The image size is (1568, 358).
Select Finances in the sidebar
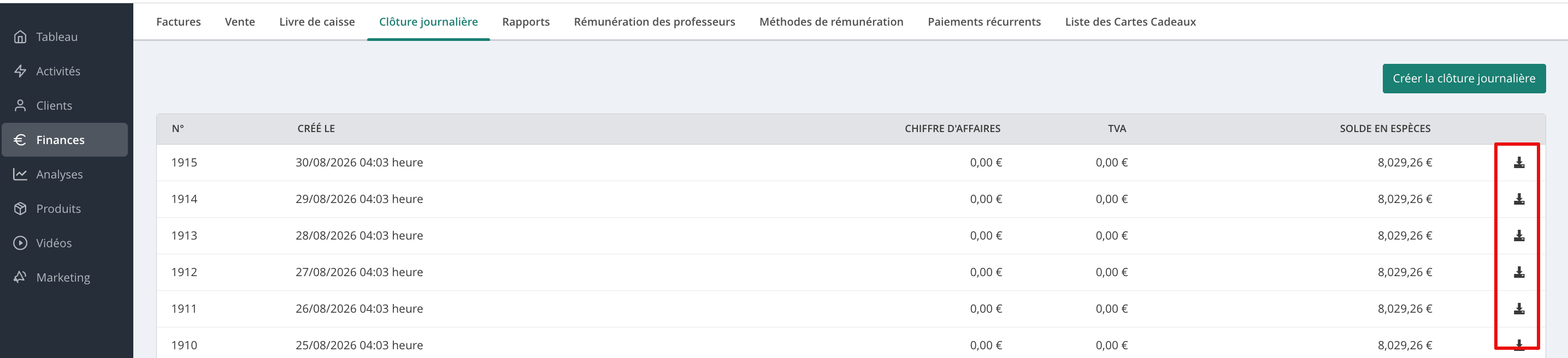coord(64,140)
